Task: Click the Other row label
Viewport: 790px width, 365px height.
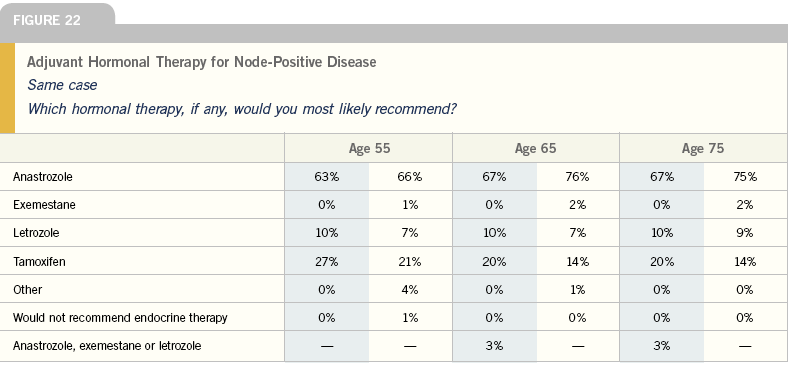Action: coord(27,290)
